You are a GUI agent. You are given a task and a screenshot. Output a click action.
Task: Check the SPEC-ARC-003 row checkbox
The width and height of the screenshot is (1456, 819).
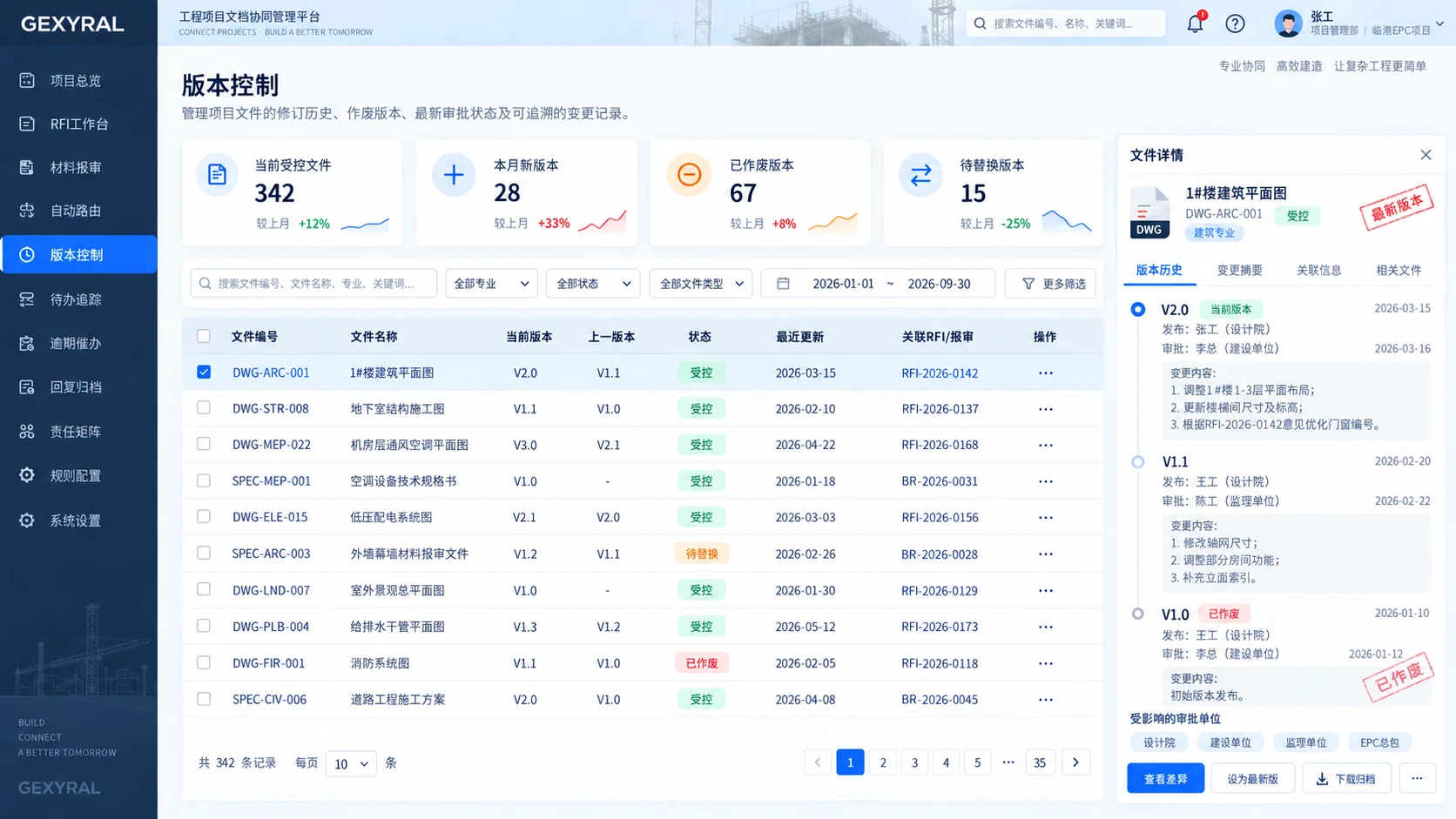[204, 553]
